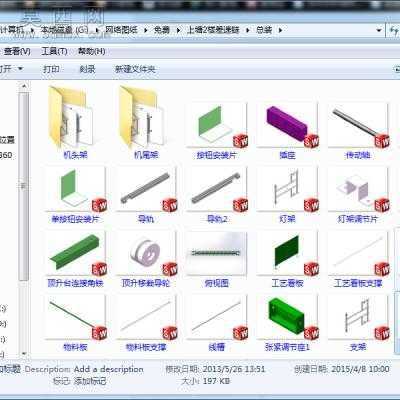This screenshot has width=400, height=400.
Task: Select the 顶升移栽导轮 wheel part
Action: coord(146,259)
